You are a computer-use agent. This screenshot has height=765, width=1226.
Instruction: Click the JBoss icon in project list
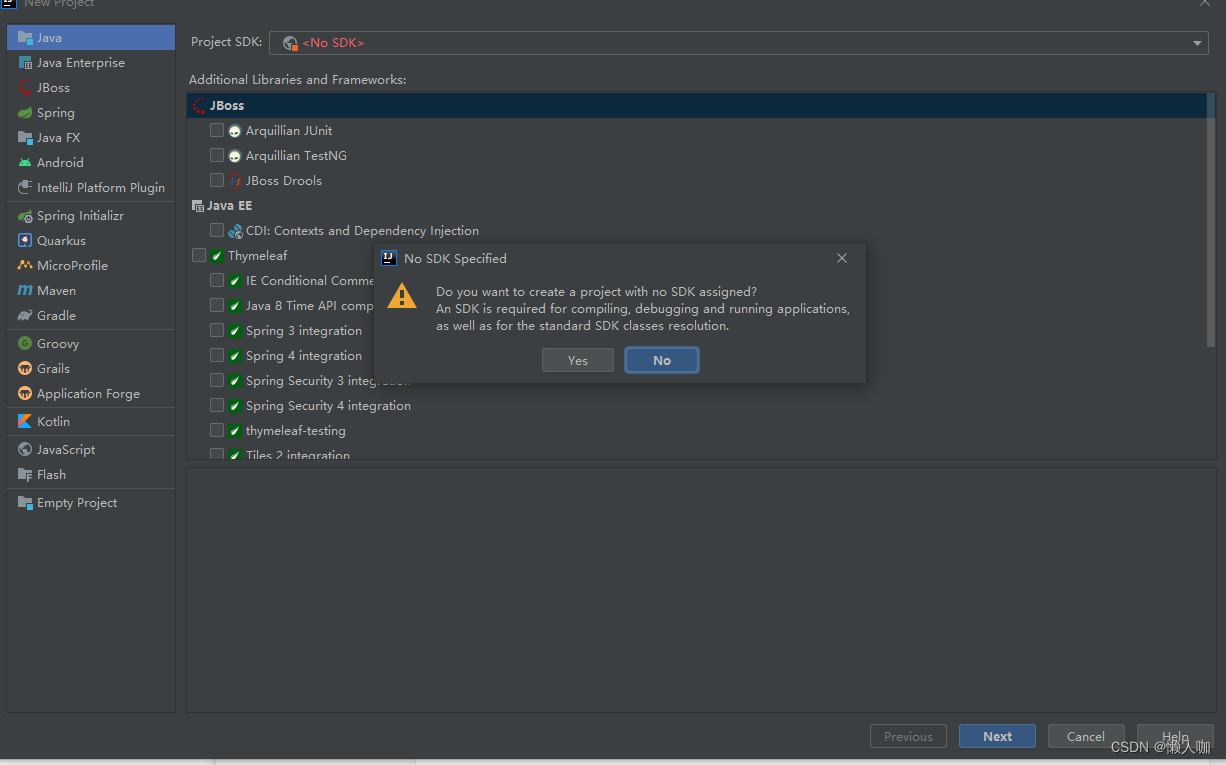[x=25, y=88]
